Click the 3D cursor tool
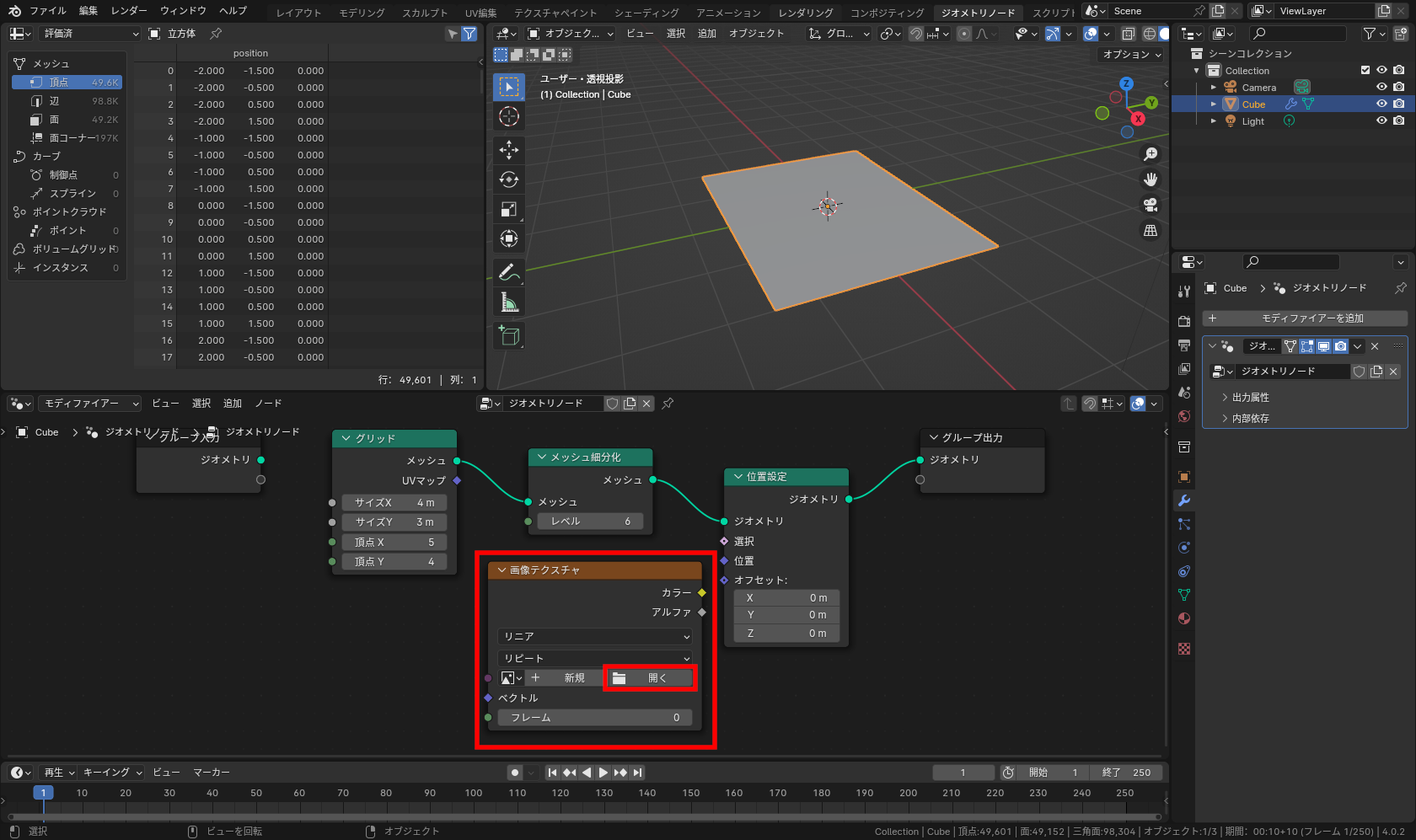Screen dimensions: 1416x840 pyautogui.click(x=508, y=116)
